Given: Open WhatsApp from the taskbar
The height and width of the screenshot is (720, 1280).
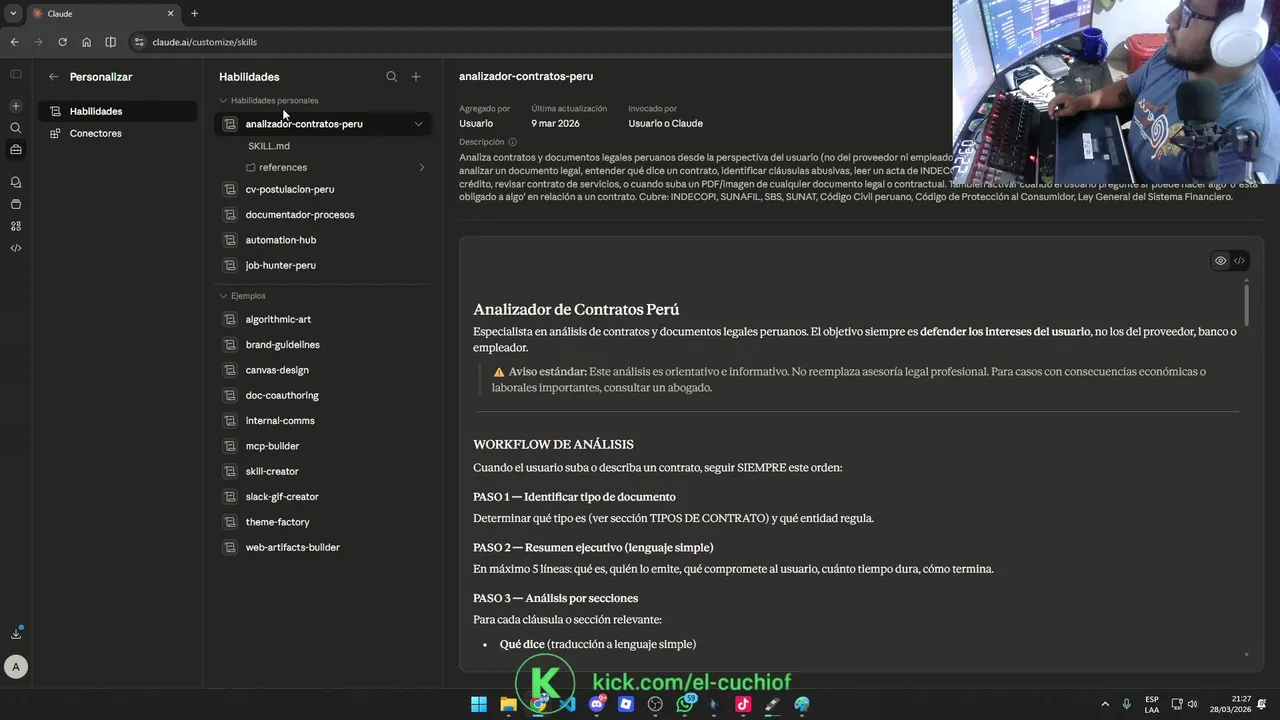Looking at the screenshot, I should (685, 704).
